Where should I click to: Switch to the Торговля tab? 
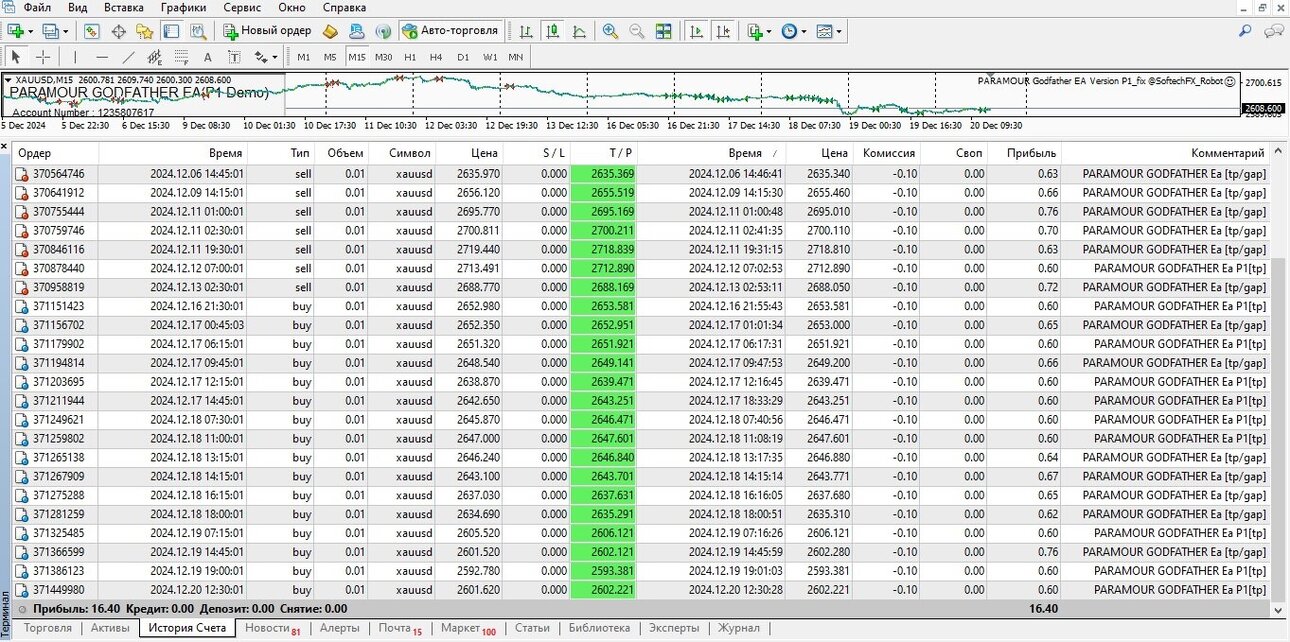pos(48,628)
